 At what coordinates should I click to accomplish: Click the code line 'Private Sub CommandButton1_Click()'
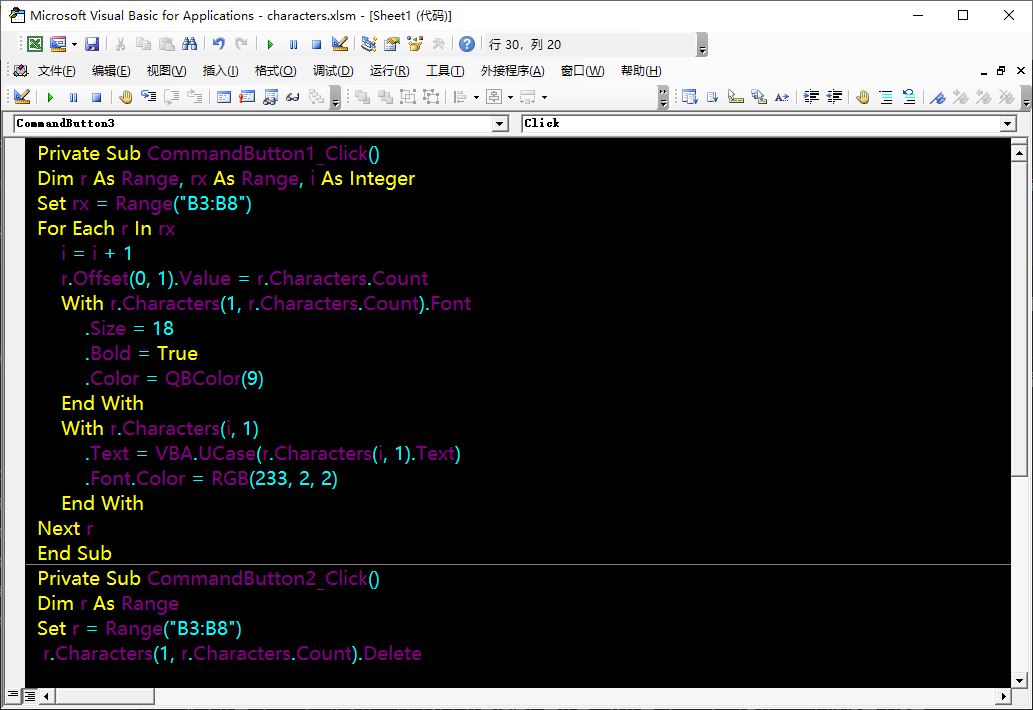208,153
